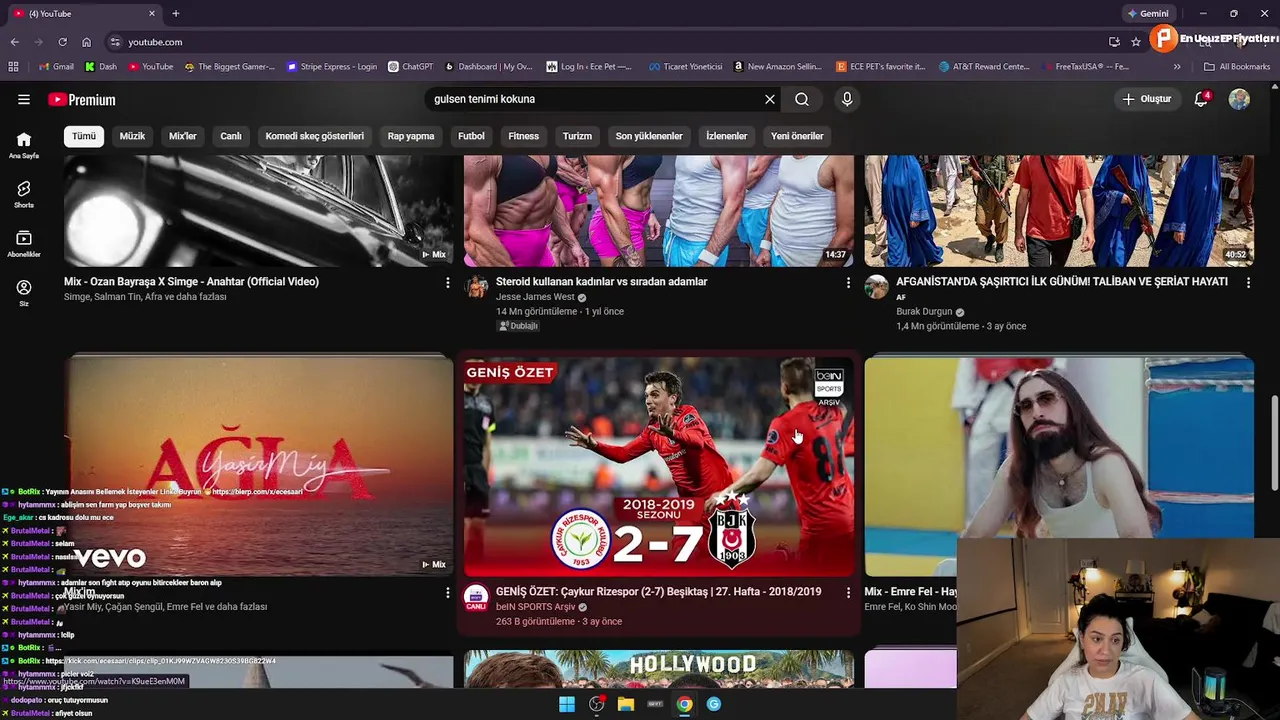Open the Siz sidebar item
The width and height of the screenshot is (1280, 720).
click(x=24, y=292)
